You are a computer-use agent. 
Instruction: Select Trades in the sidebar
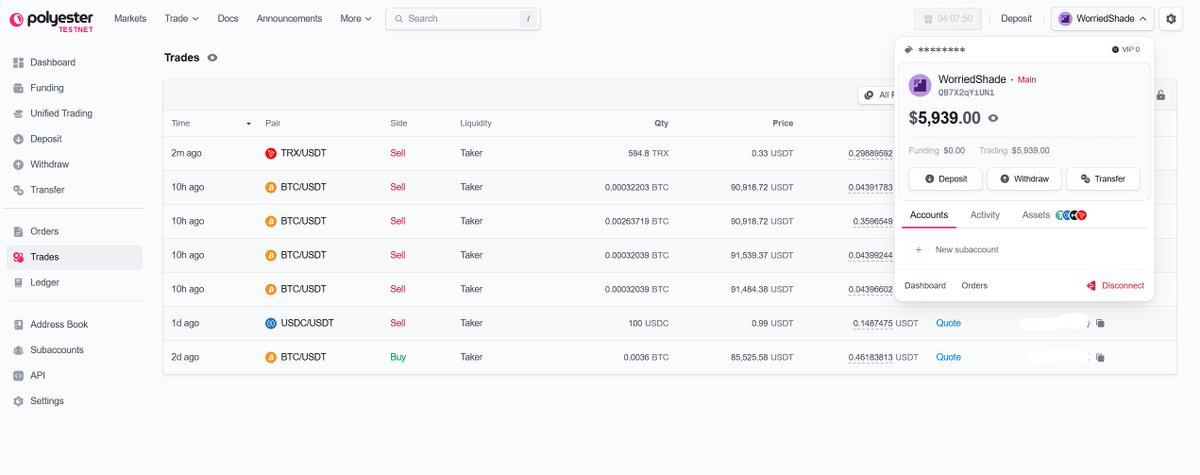click(x=75, y=257)
